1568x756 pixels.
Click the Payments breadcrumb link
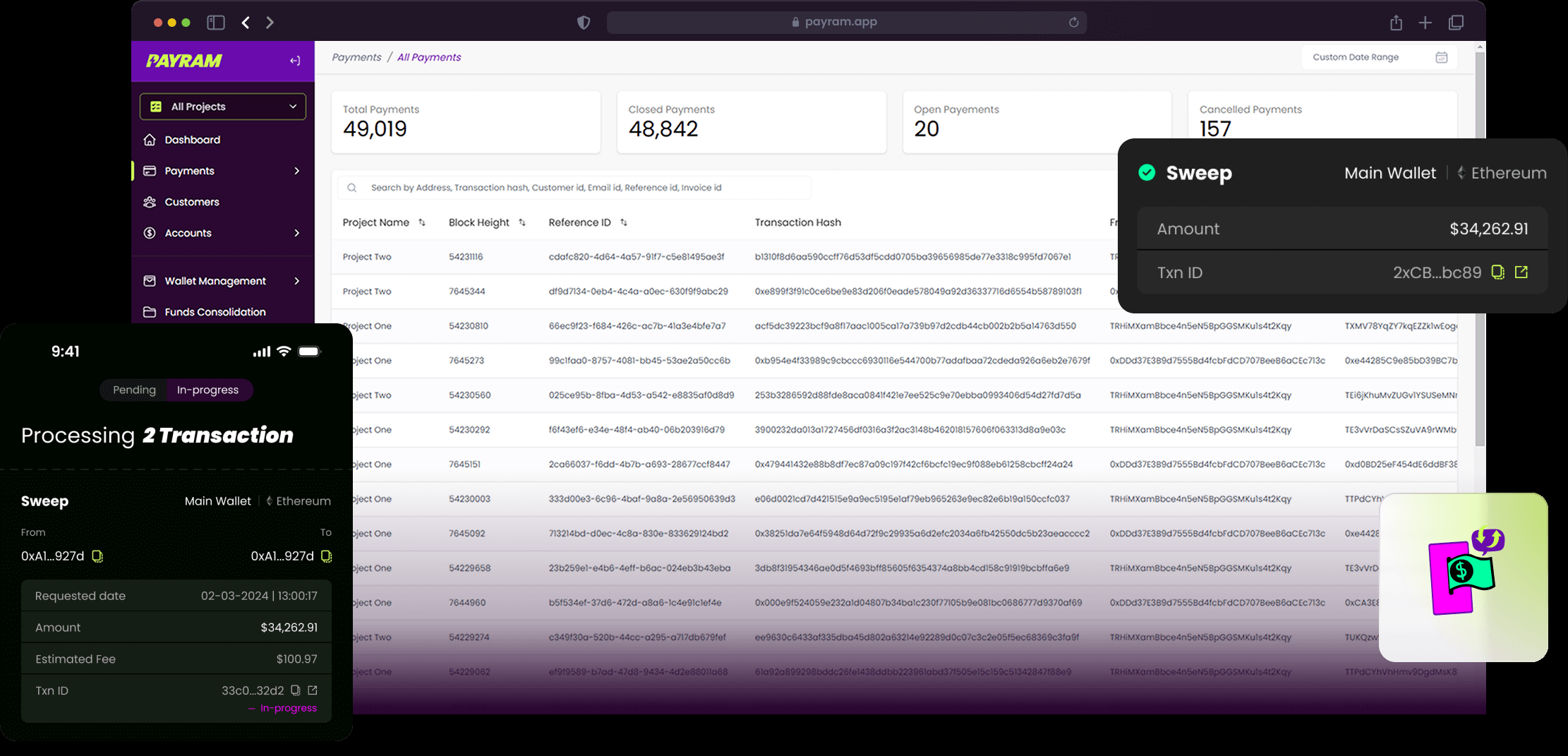[x=356, y=57]
